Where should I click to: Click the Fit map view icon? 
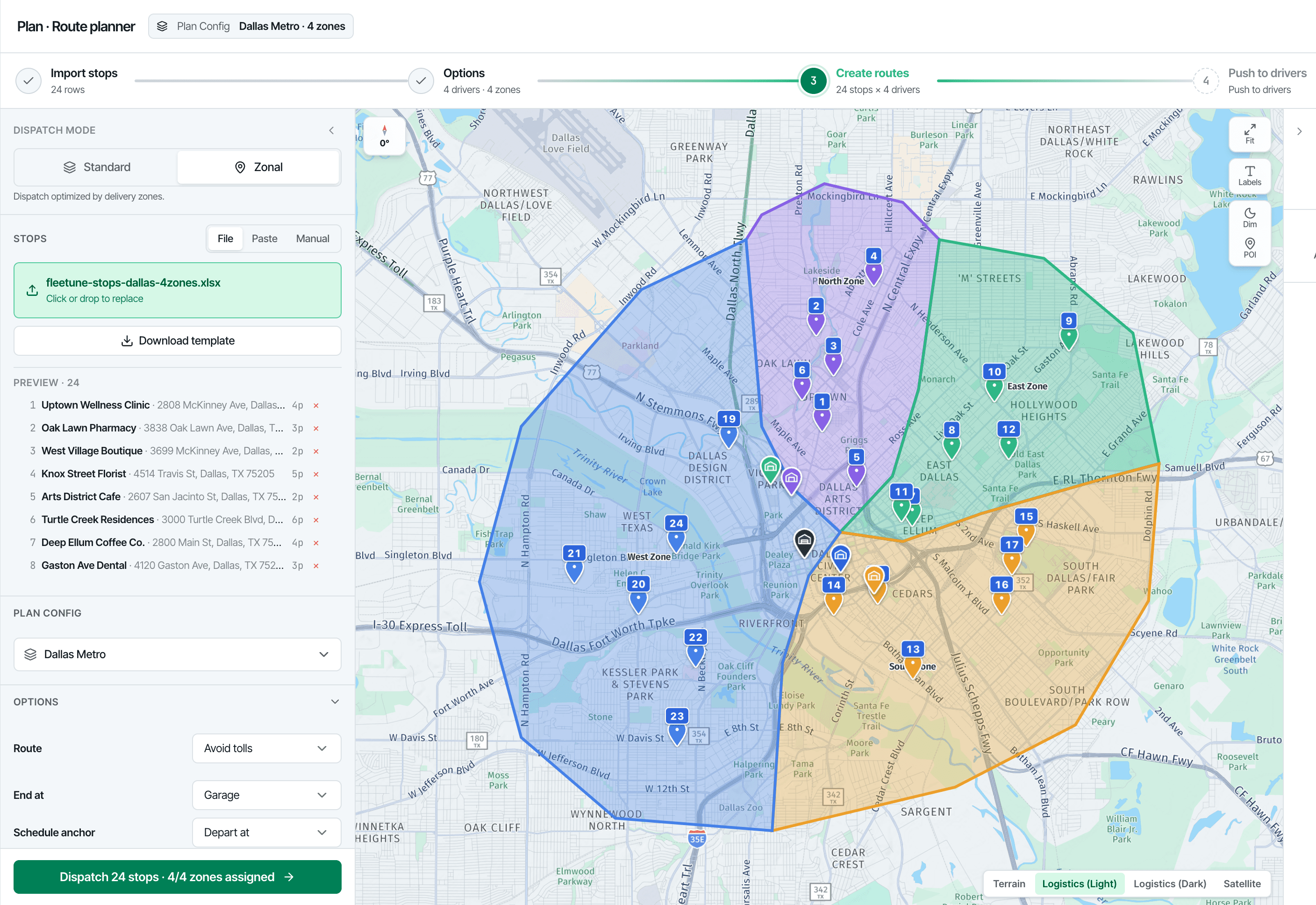coord(1249,134)
